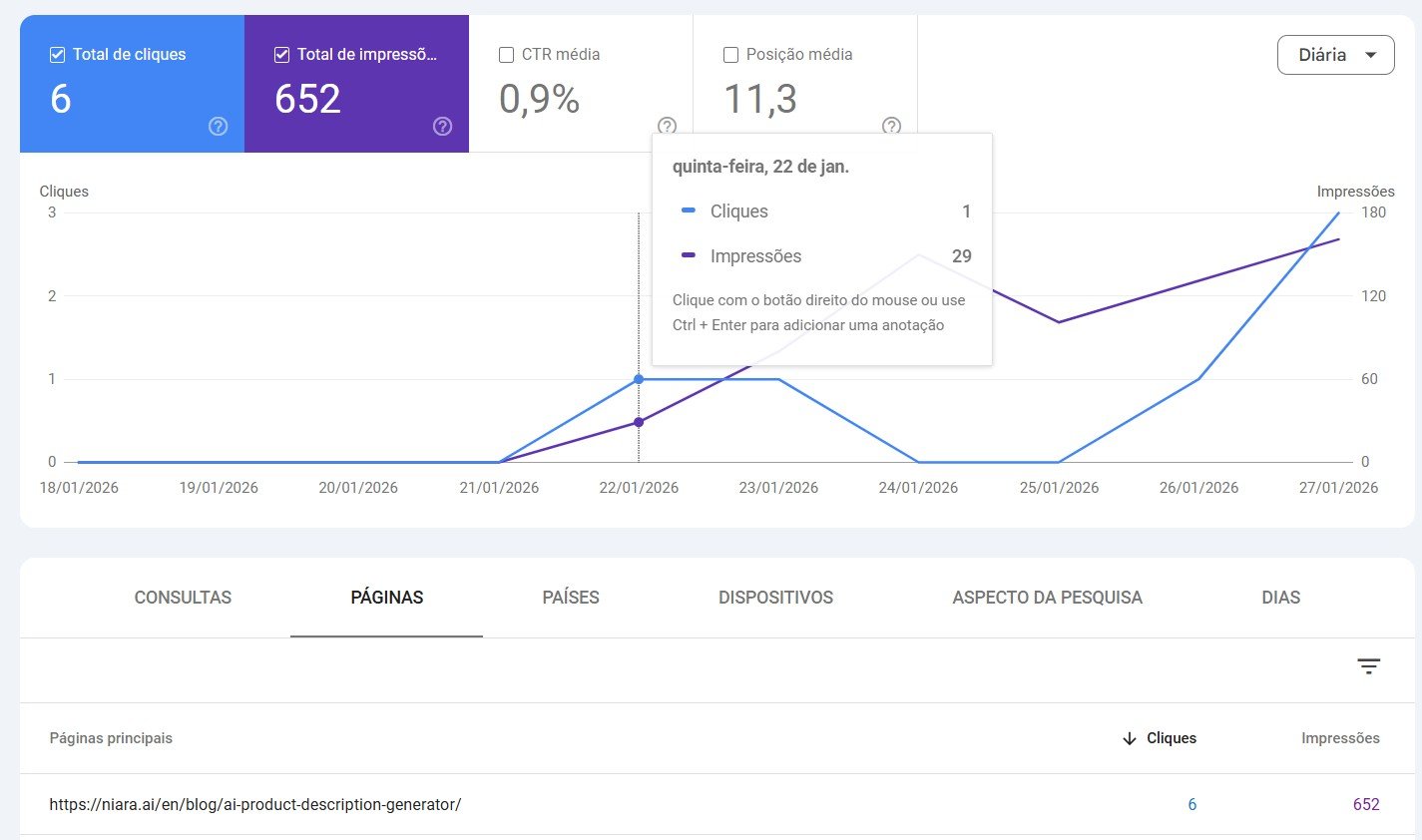Open the Diária granularity dropdown
The width and height of the screenshot is (1422, 840).
tap(1335, 55)
